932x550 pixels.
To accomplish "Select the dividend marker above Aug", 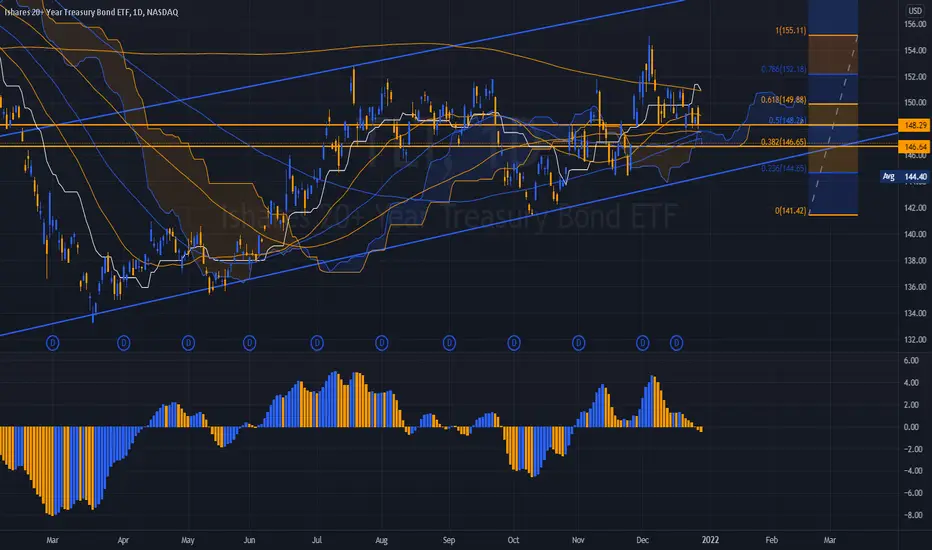I will pyautogui.click(x=382, y=342).
